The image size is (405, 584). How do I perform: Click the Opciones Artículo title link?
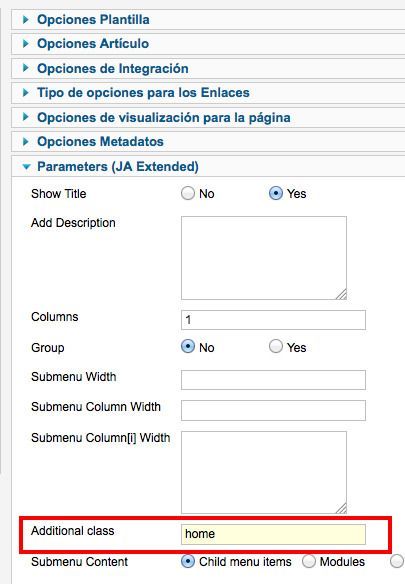pyautogui.click(x=93, y=44)
